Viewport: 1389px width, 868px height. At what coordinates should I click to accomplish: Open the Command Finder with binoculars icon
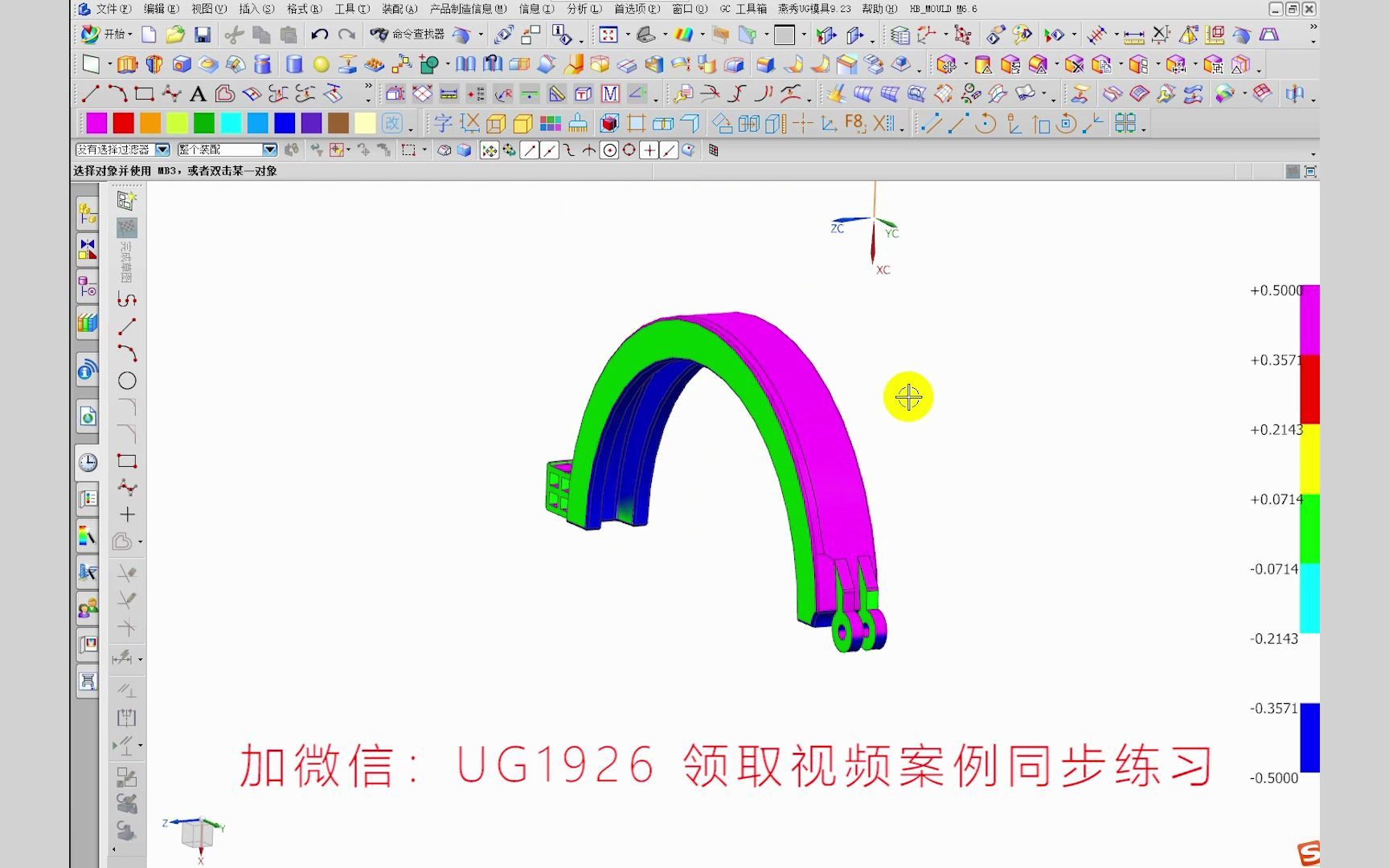382,35
